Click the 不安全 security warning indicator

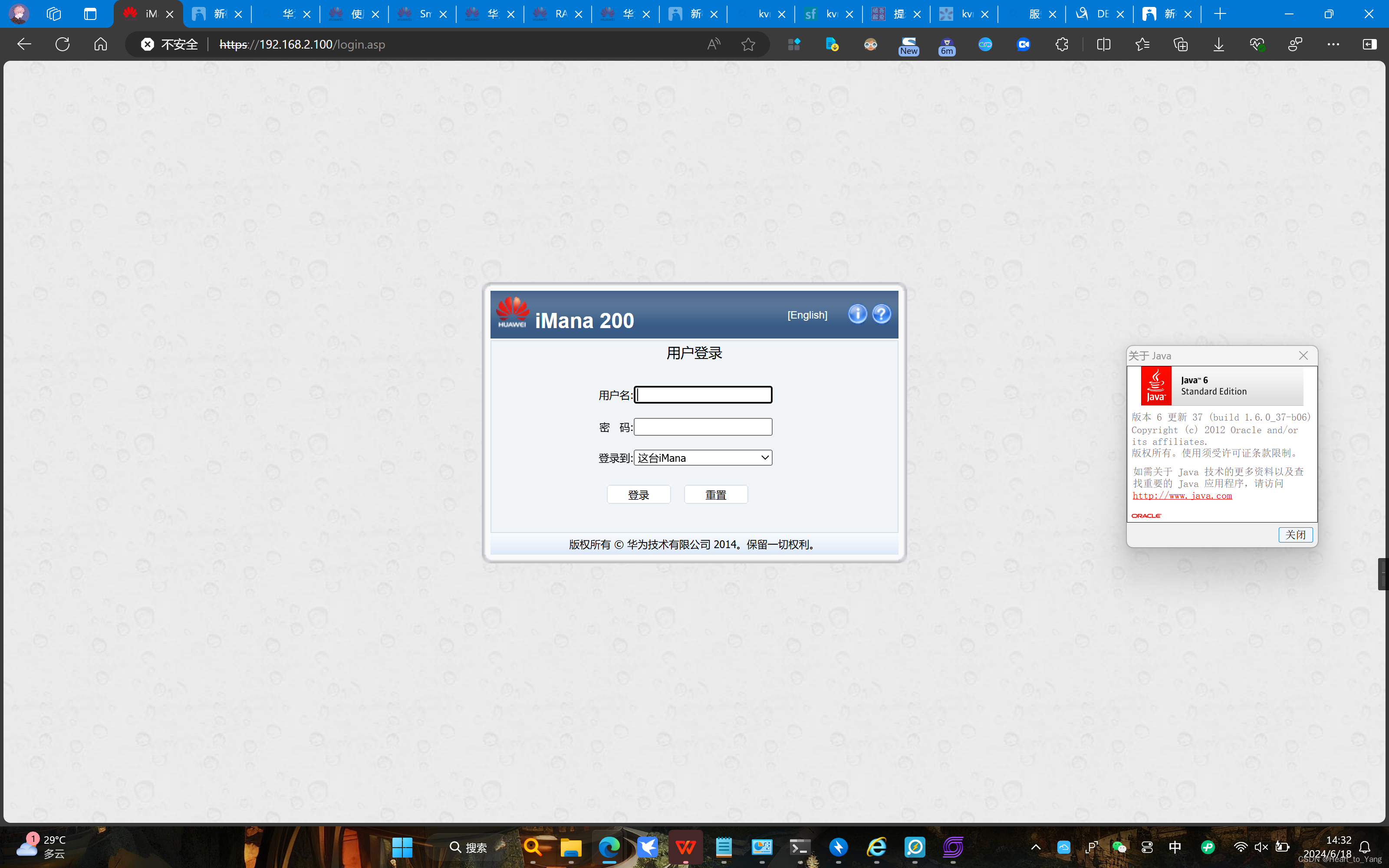click(x=169, y=44)
